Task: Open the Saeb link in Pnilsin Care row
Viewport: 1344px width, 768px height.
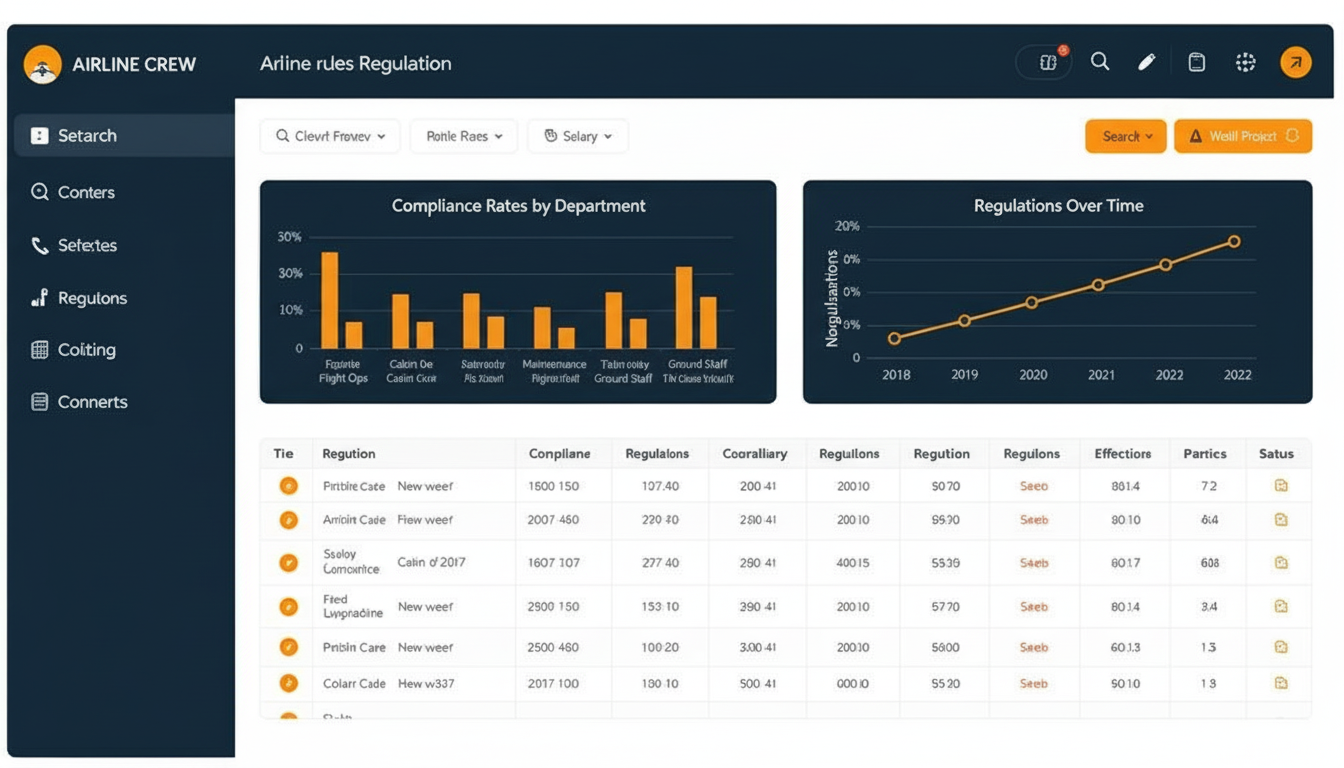Action: pyautogui.click(x=1033, y=647)
